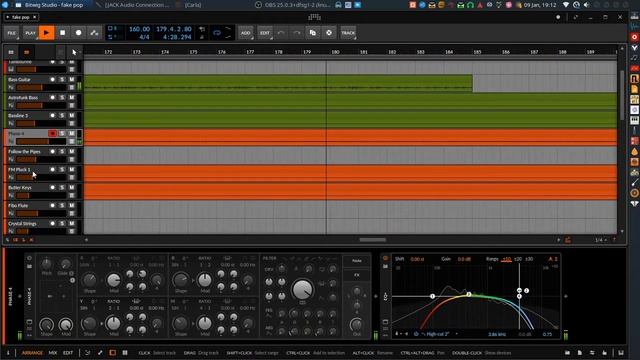Set EQ+ range to ±30
Image resolution: width=640 pixels, height=360 pixels.
tap(529, 259)
